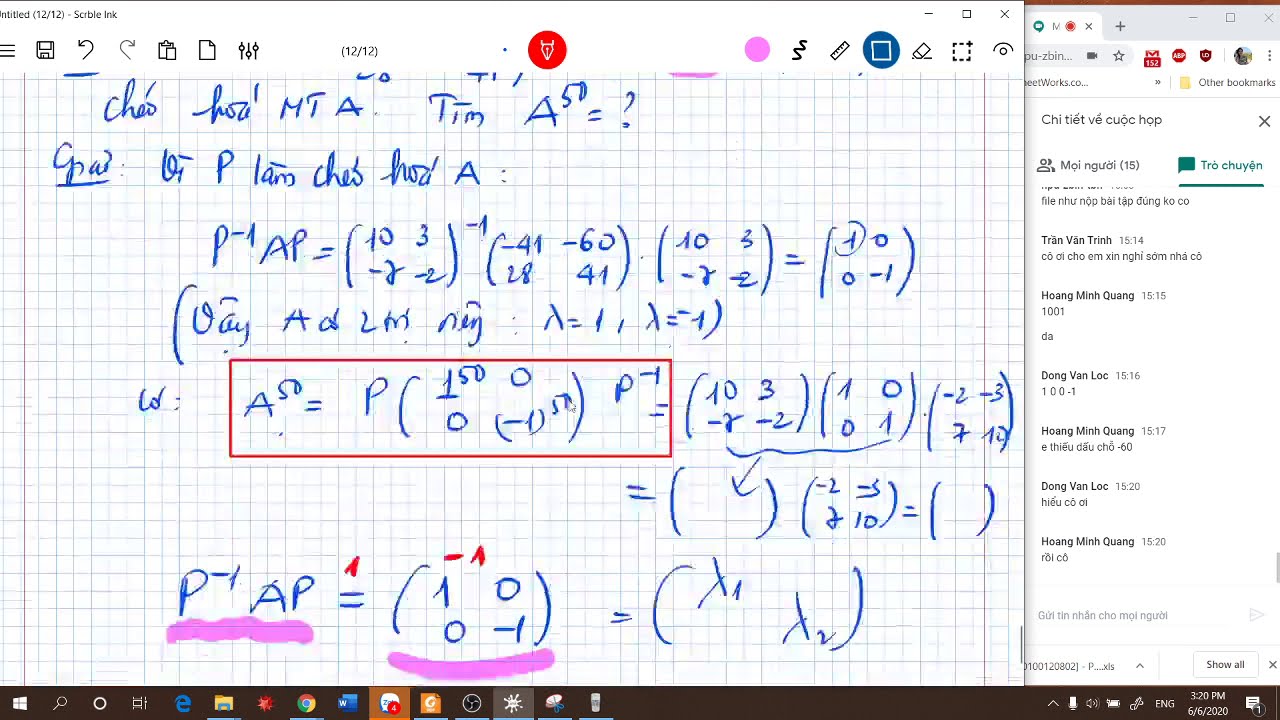Select the eraser tool
This screenshot has width=1280, height=720.
point(922,50)
